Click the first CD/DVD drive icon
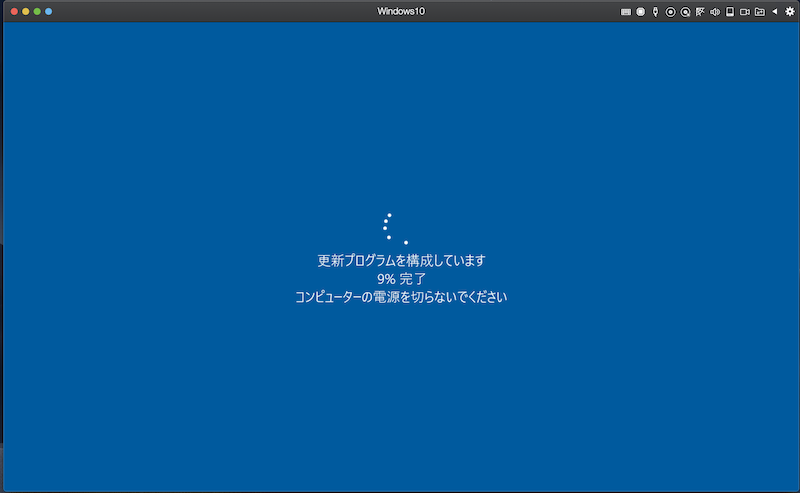Viewport: 800px width, 493px height. 670,11
